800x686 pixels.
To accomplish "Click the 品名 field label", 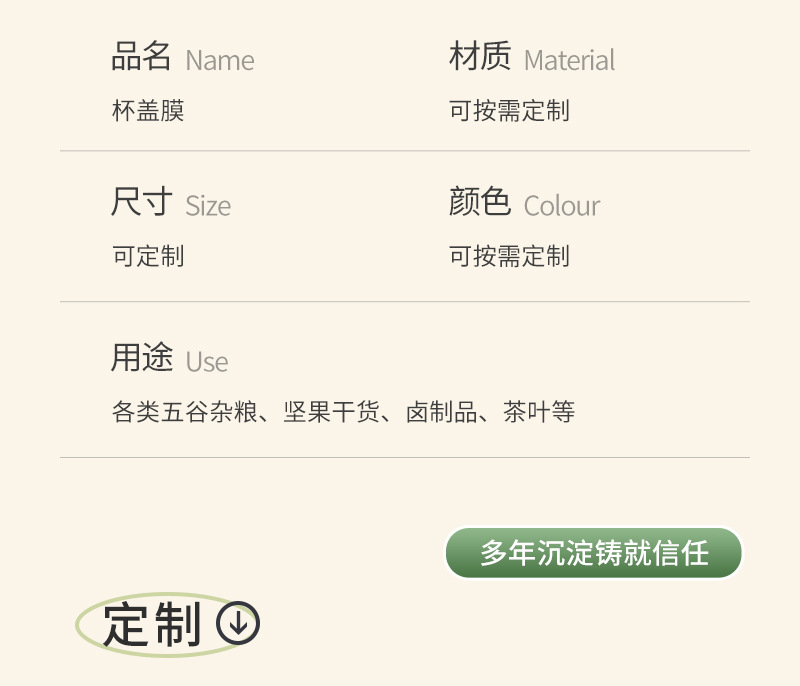I will [141, 57].
